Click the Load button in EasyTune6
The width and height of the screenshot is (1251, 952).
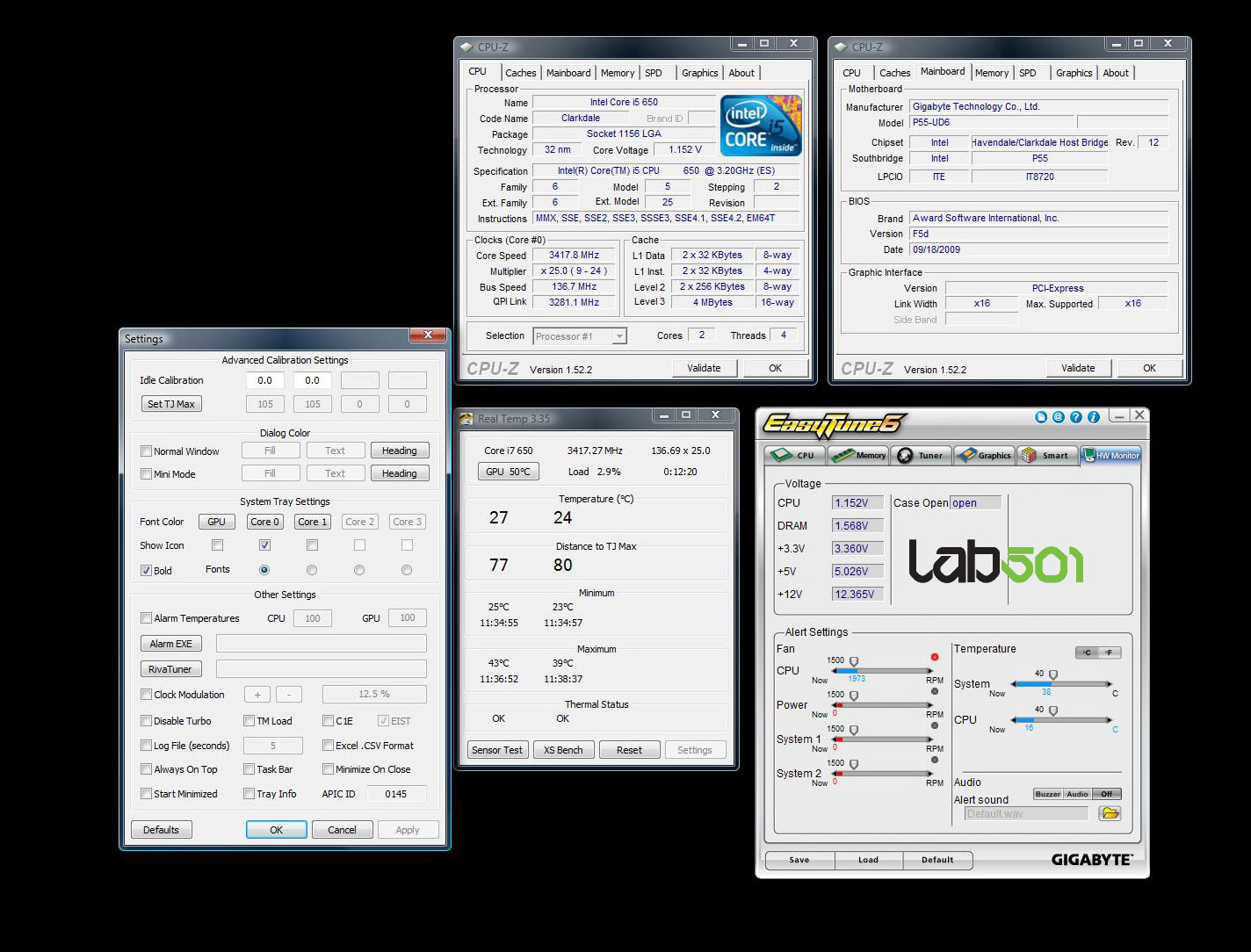(x=868, y=860)
